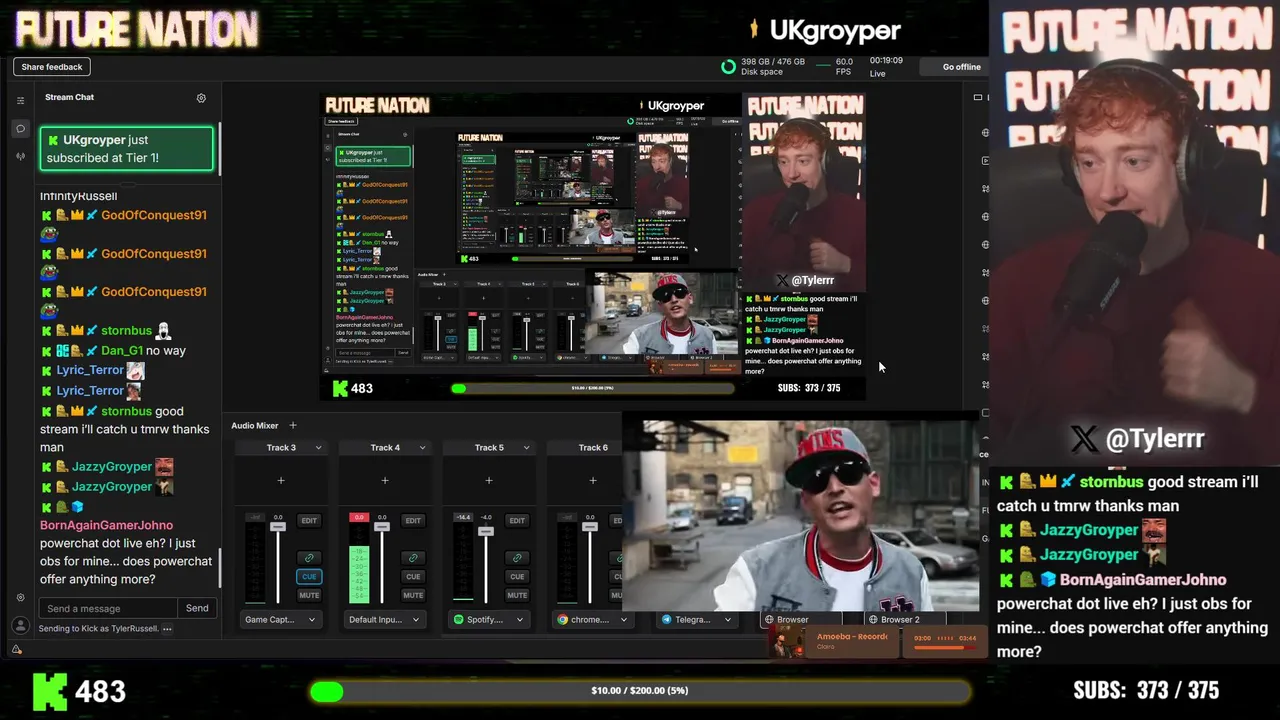Viewport: 1280px width, 720px height.
Task: Click the Track 5 volume fader handle
Action: tap(486, 531)
